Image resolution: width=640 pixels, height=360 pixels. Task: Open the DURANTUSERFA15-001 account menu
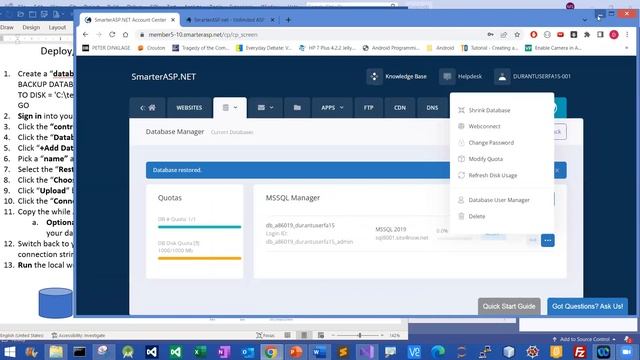[533, 76]
